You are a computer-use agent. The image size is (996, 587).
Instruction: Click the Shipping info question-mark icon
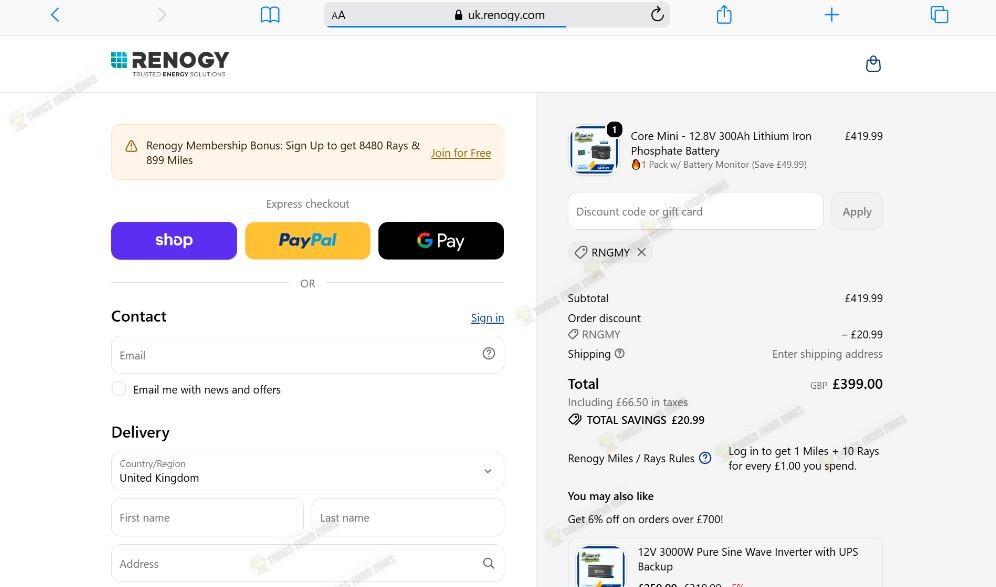tap(619, 354)
